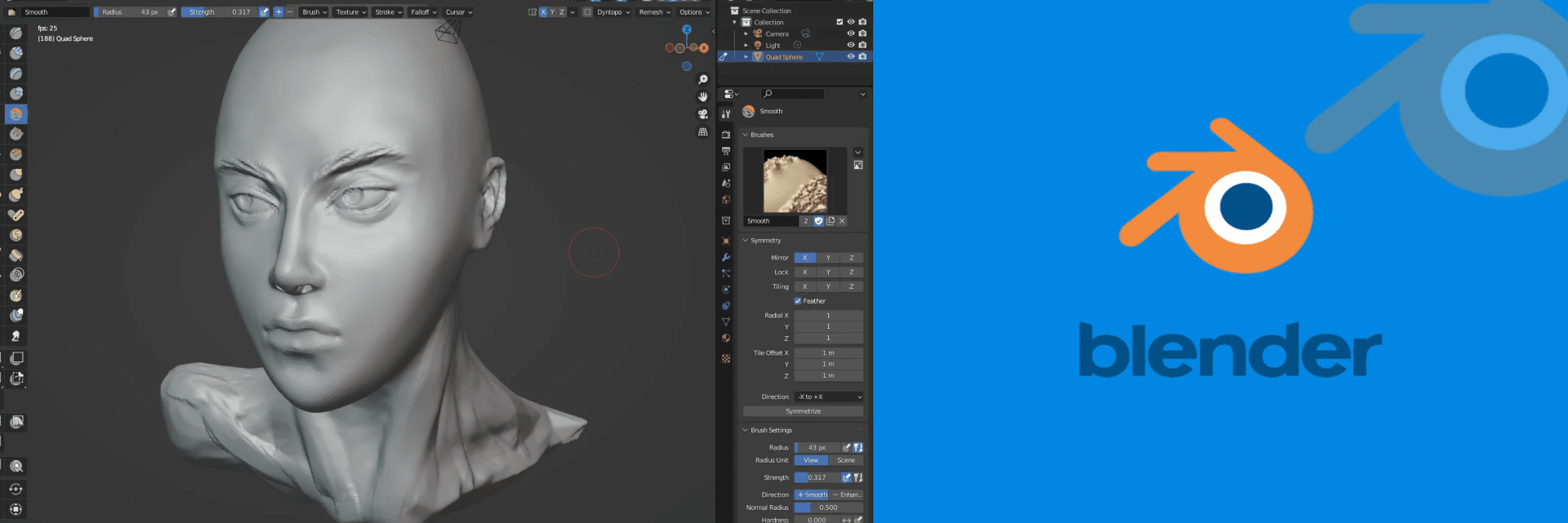Click the properties search field
The image size is (1568, 523).
[x=792, y=94]
